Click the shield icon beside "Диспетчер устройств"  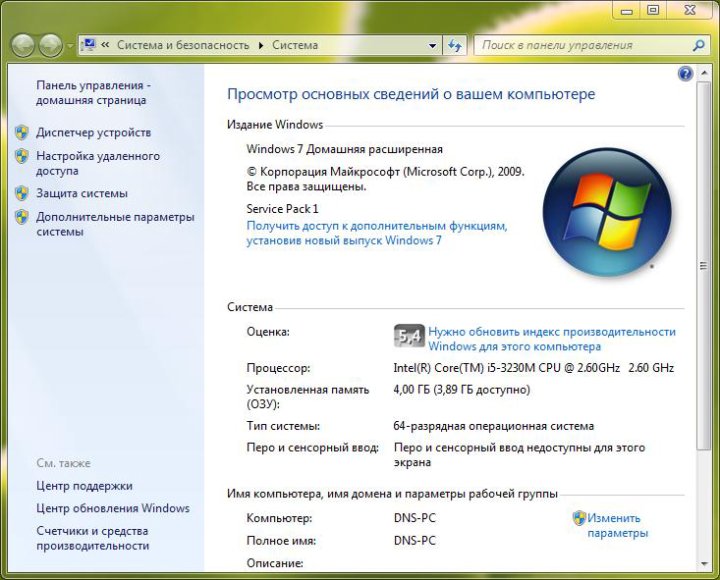22,132
